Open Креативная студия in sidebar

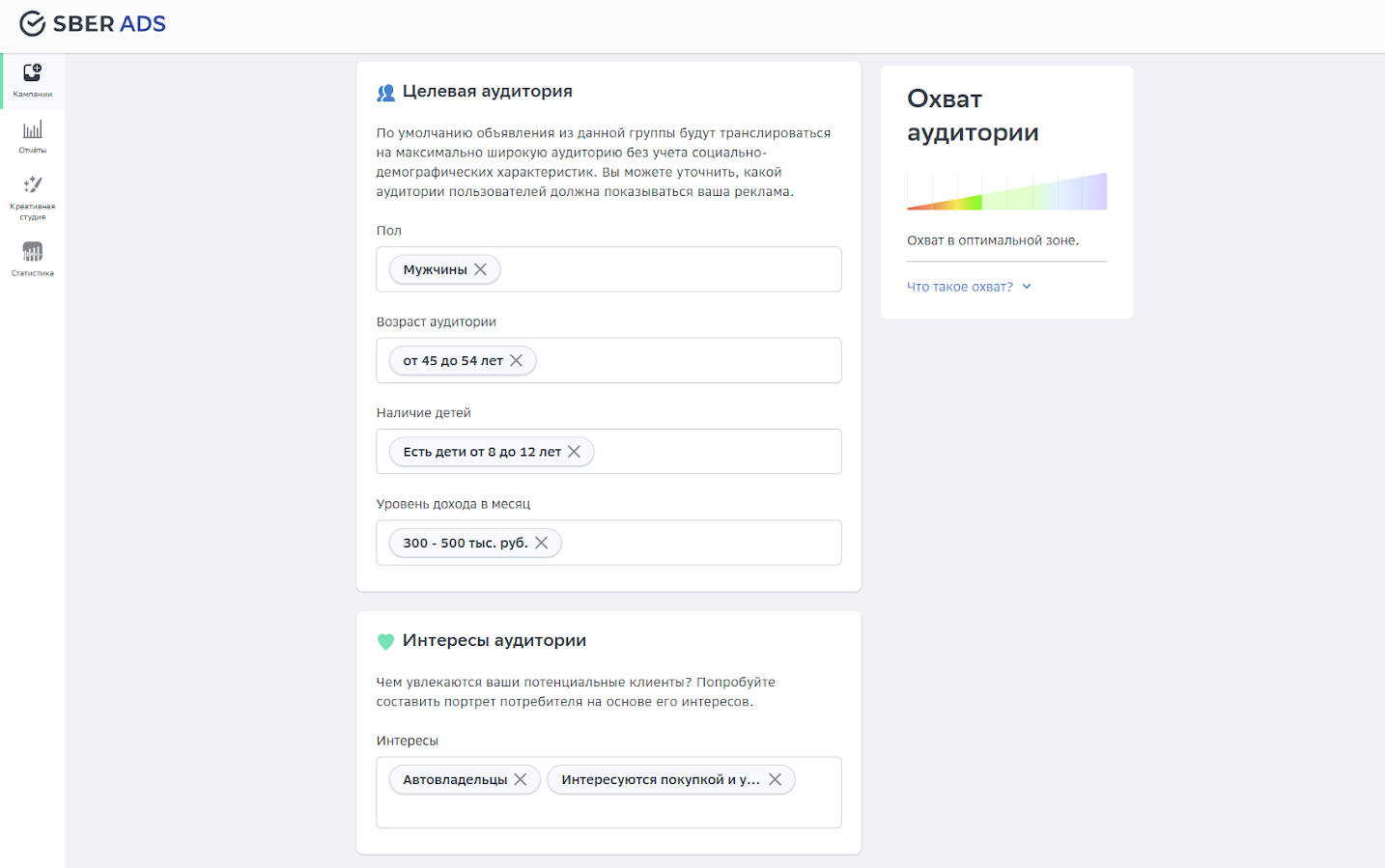32,197
